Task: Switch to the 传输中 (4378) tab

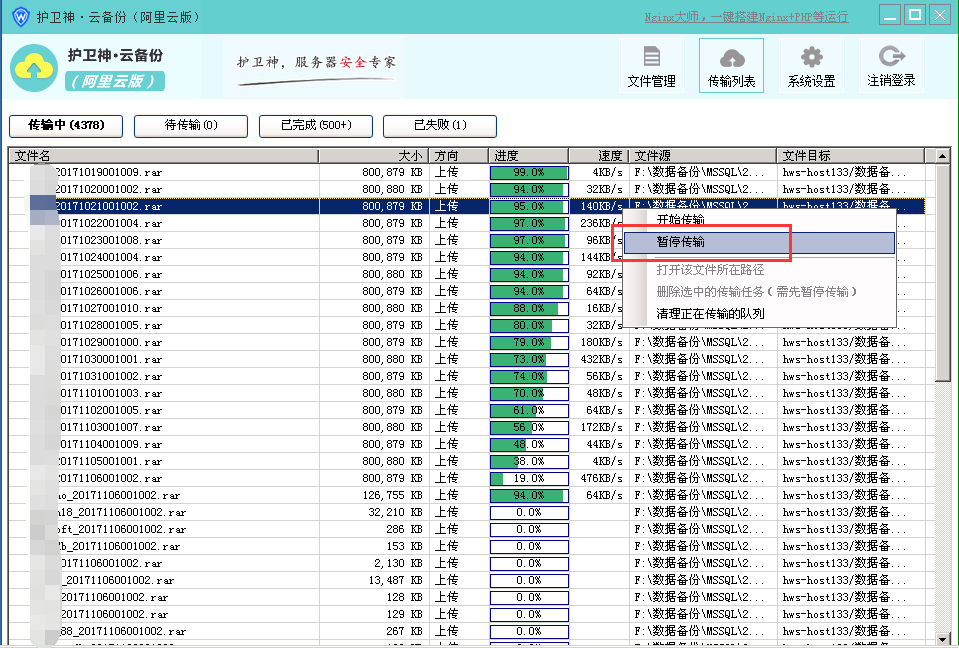Action: pyautogui.click(x=65, y=125)
